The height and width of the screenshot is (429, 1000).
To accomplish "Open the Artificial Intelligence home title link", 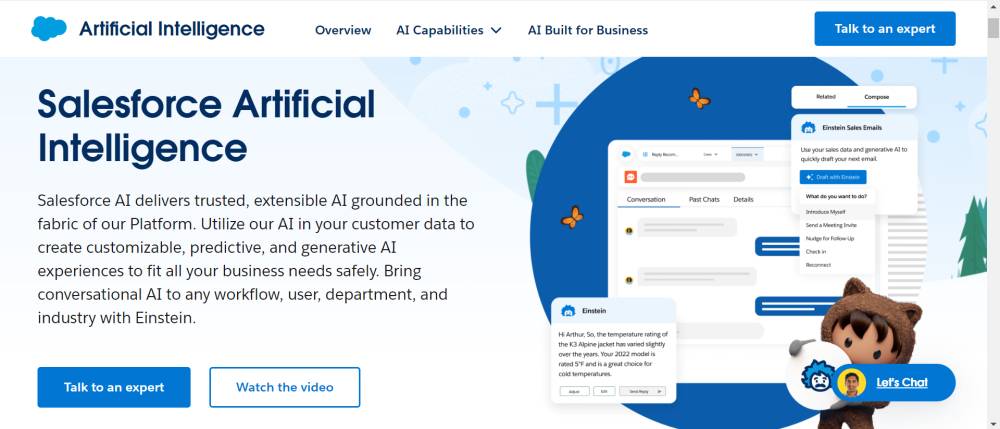I will (172, 29).
